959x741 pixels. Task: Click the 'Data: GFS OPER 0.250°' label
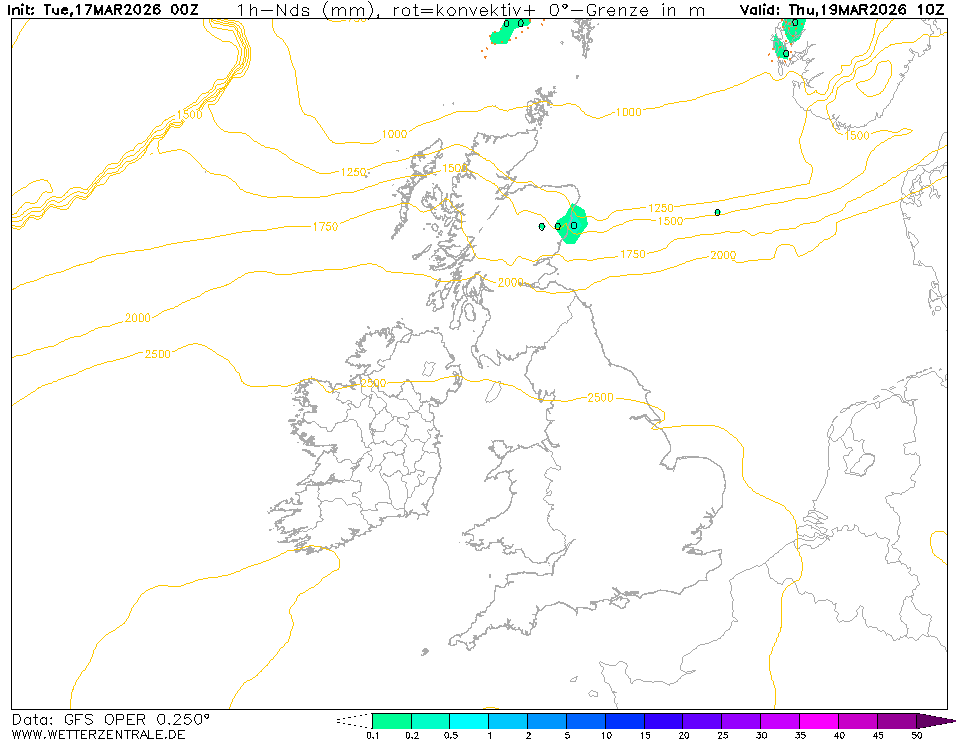111,719
